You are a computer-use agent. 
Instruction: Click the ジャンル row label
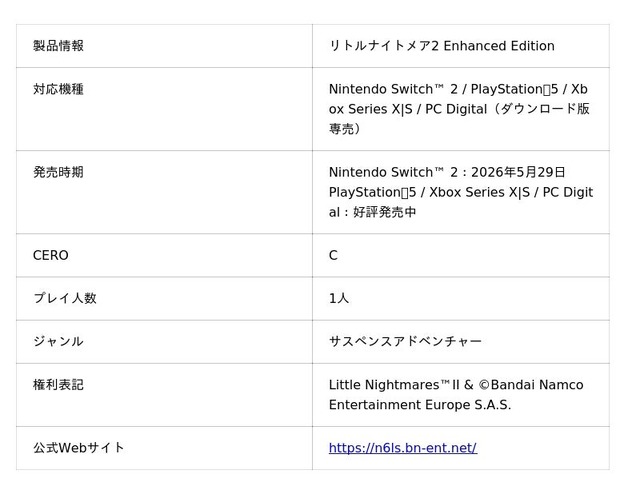click(x=58, y=341)
